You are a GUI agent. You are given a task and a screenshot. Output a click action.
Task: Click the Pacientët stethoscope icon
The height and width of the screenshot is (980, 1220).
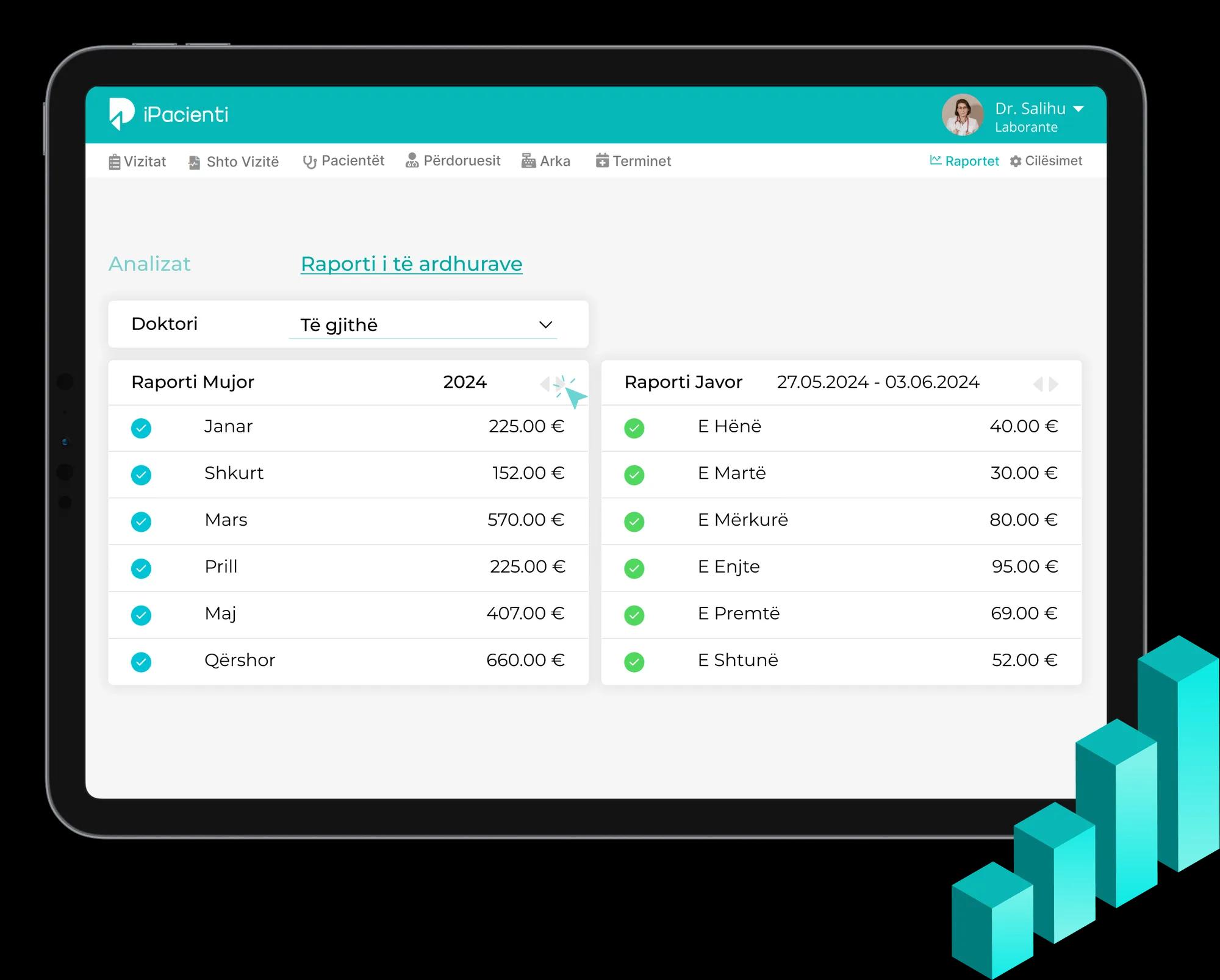[309, 162]
